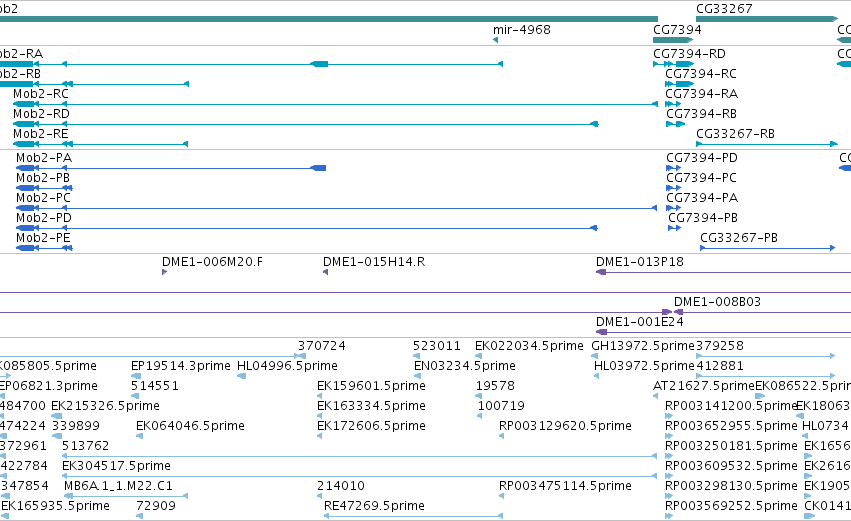Open the DME1-013P18 BAC label
Image resolution: width=851 pixels, height=521 pixels.
[x=640, y=262]
